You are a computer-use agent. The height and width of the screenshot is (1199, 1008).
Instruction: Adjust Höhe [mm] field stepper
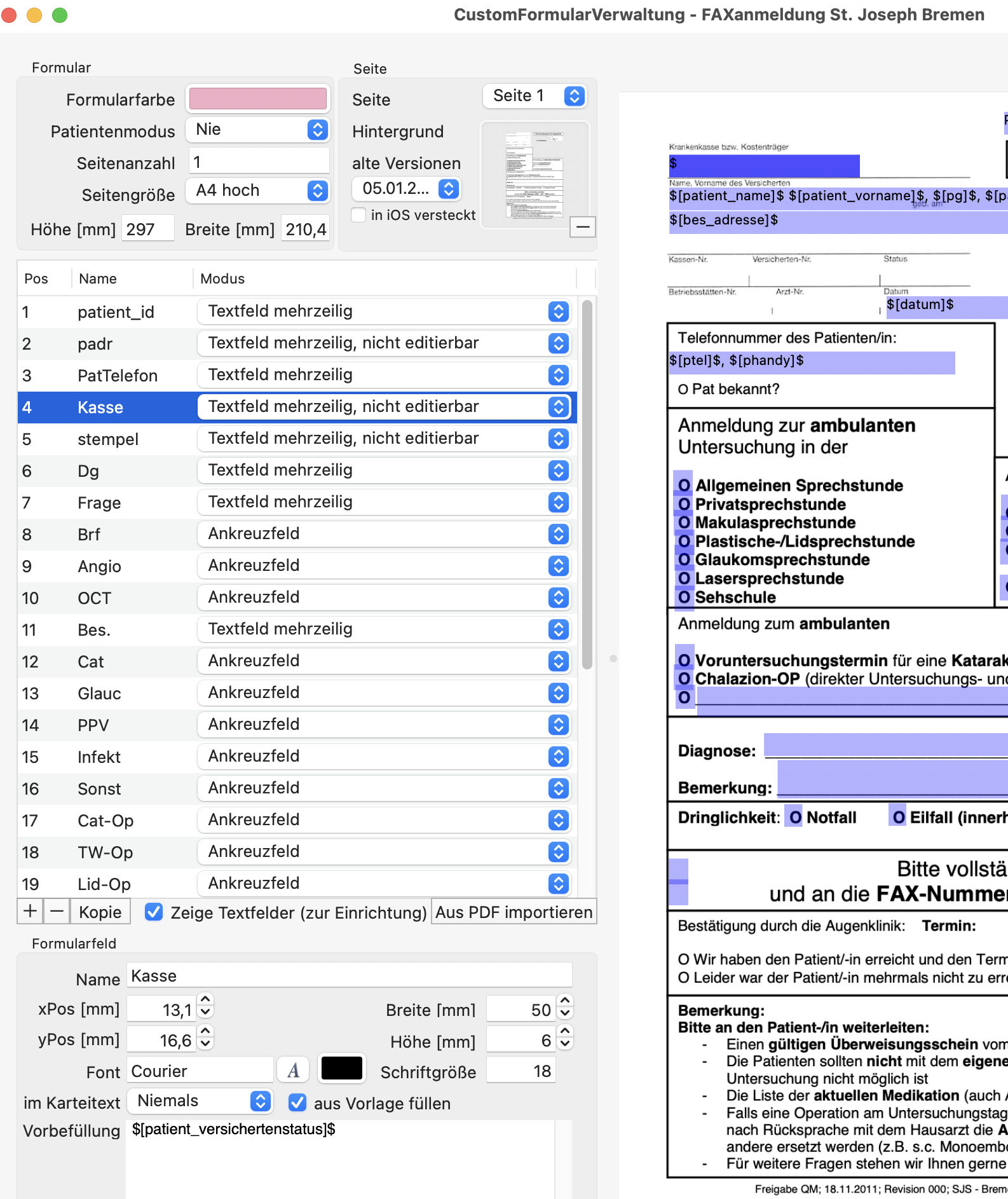[x=565, y=1037]
